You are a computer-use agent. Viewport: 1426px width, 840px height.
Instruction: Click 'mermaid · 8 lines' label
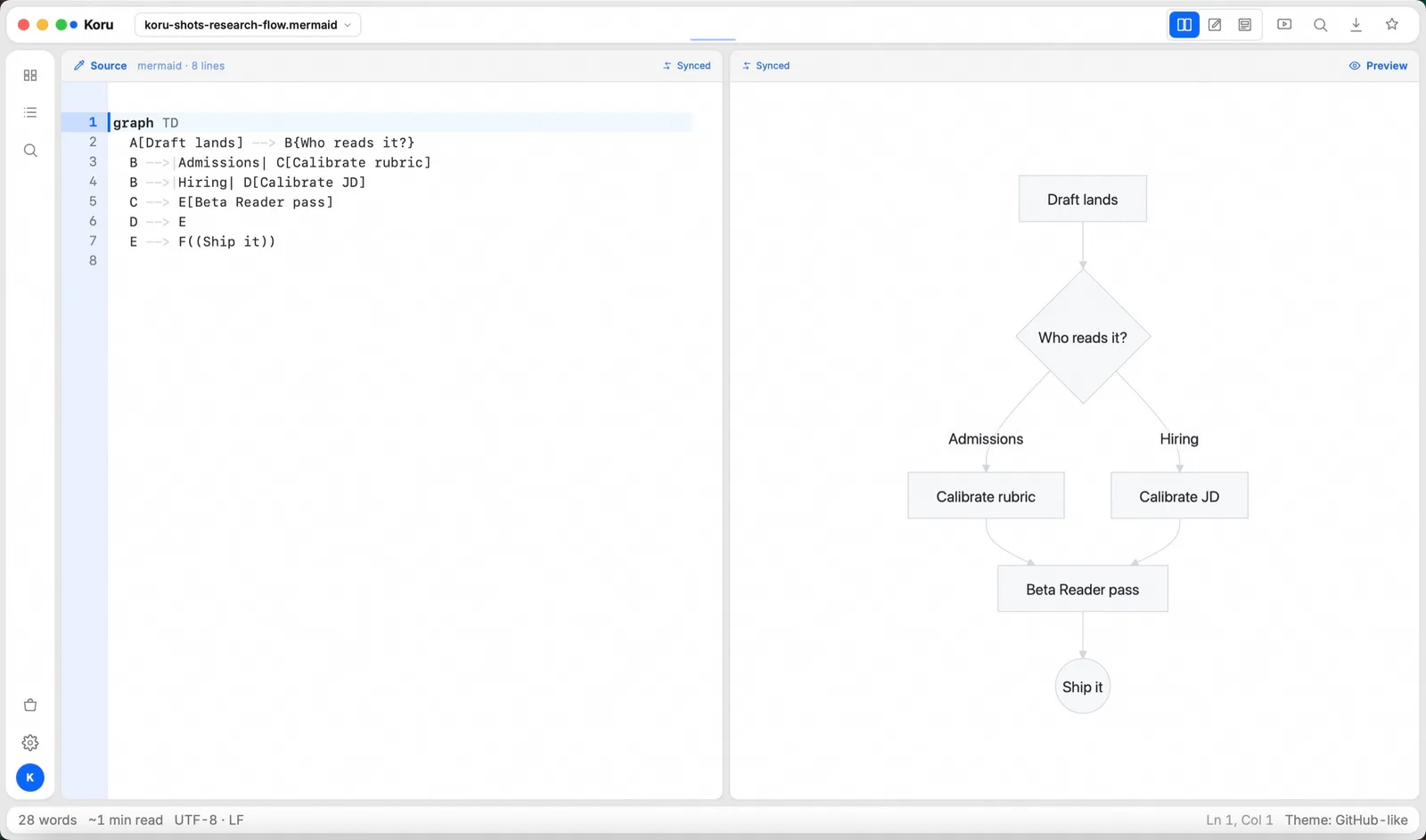tap(181, 66)
